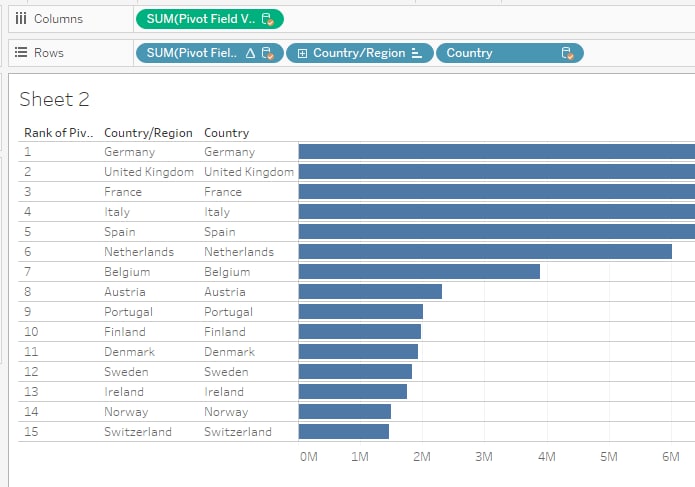Click rank number 6 cell
The width and height of the screenshot is (695, 487).
point(27,252)
